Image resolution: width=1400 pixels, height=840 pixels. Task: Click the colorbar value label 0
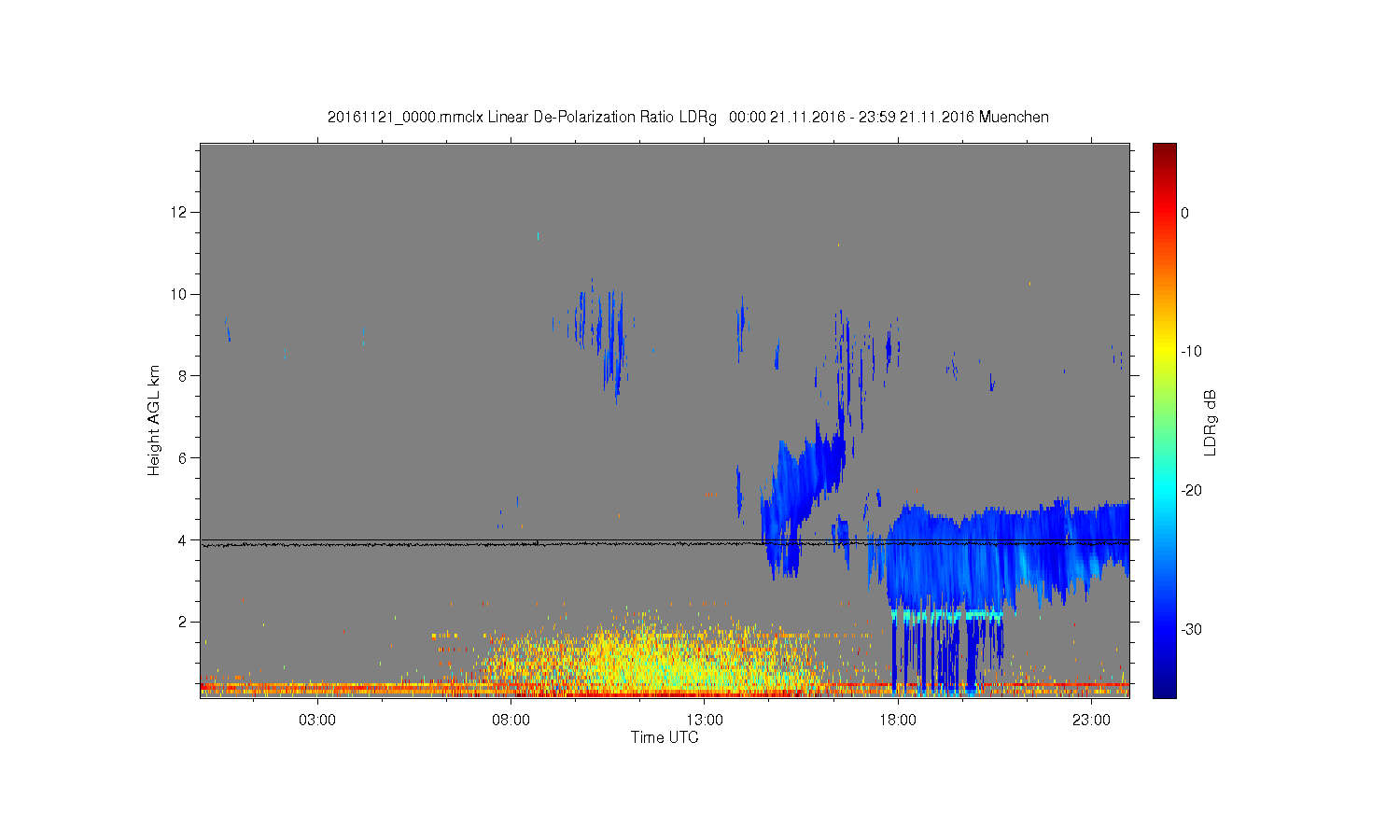click(x=1185, y=213)
